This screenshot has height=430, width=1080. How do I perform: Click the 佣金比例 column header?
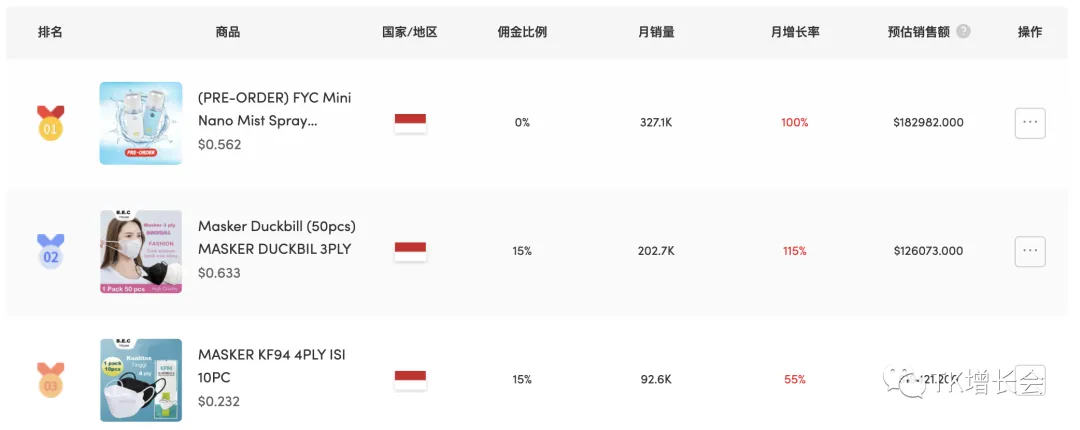(x=522, y=32)
